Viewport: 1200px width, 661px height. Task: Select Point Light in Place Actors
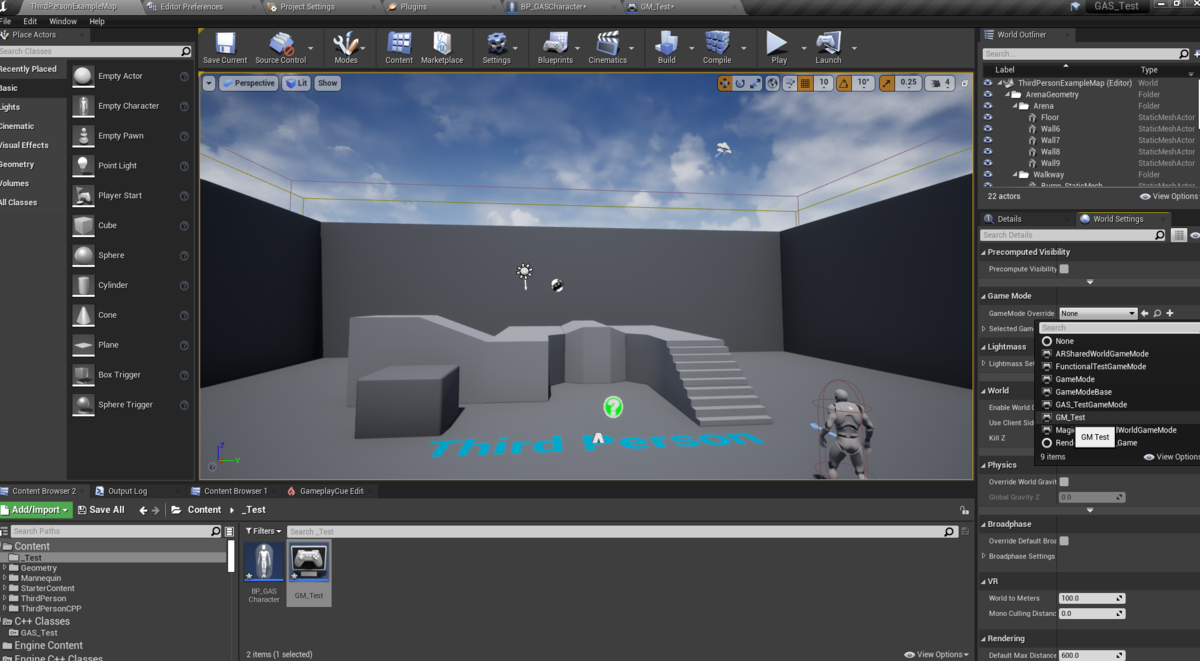point(129,166)
